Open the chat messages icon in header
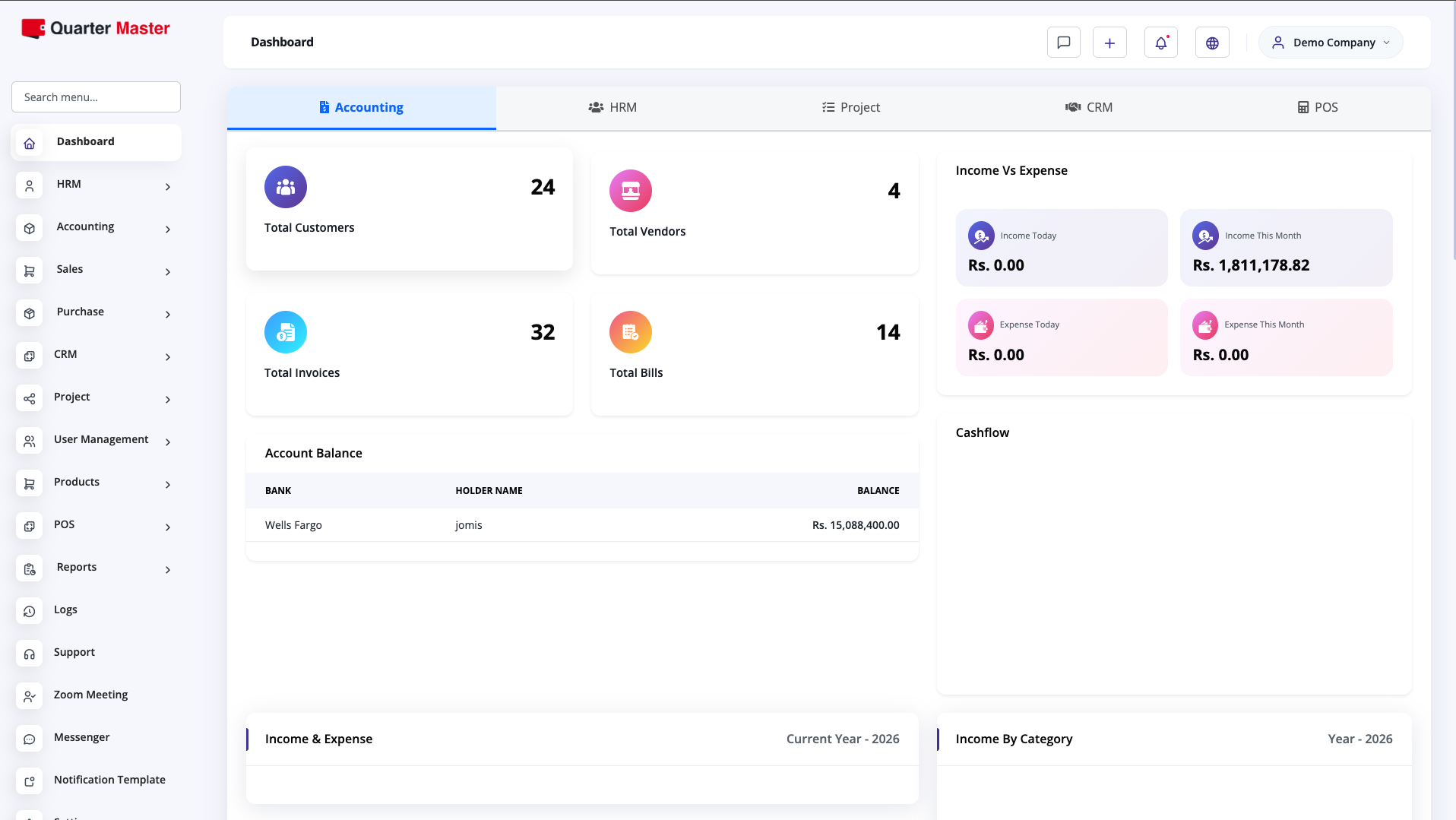The height and width of the screenshot is (820, 1456). click(1063, 43)
